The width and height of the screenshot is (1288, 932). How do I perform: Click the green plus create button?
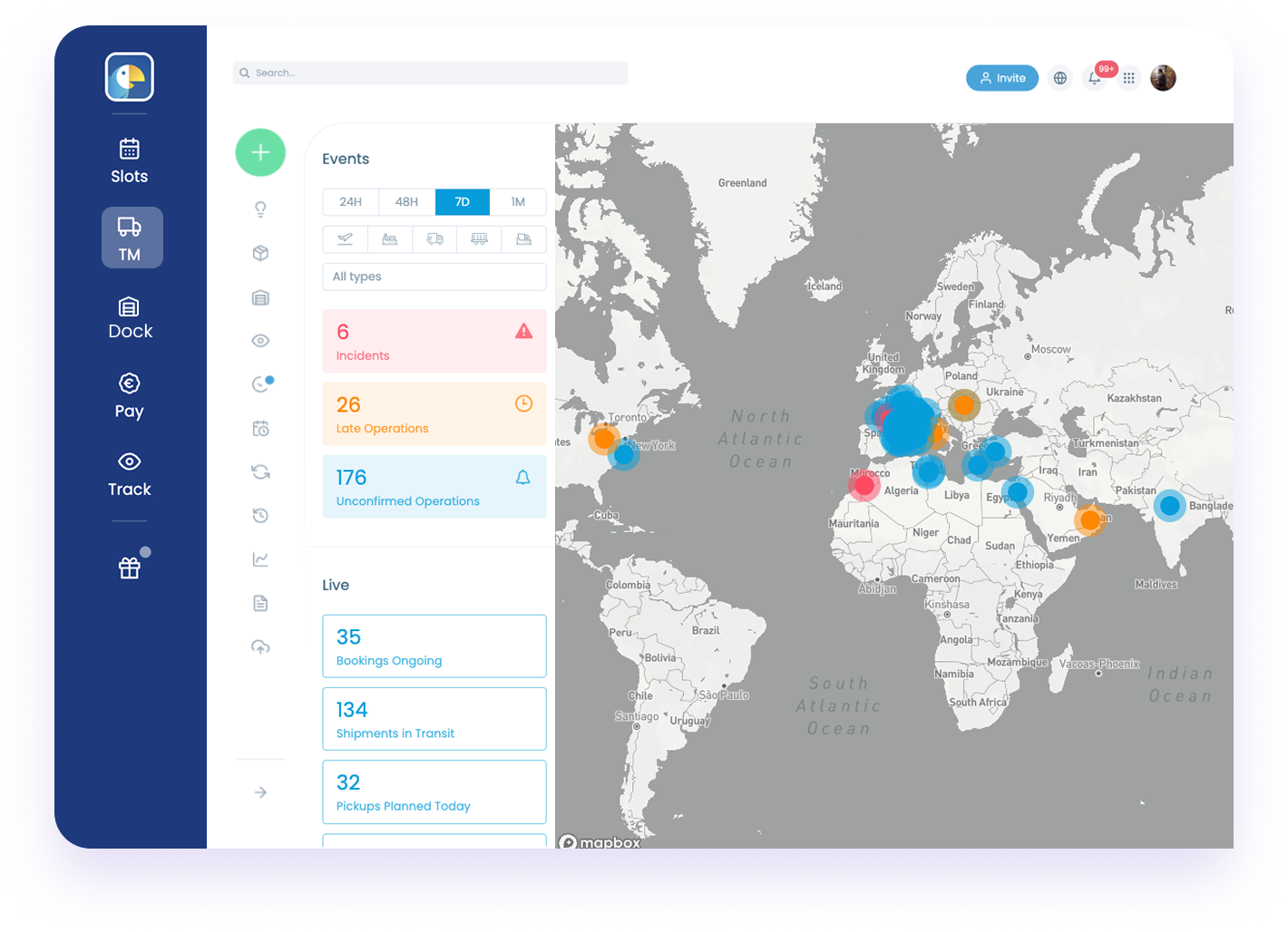tap(260, 152)
